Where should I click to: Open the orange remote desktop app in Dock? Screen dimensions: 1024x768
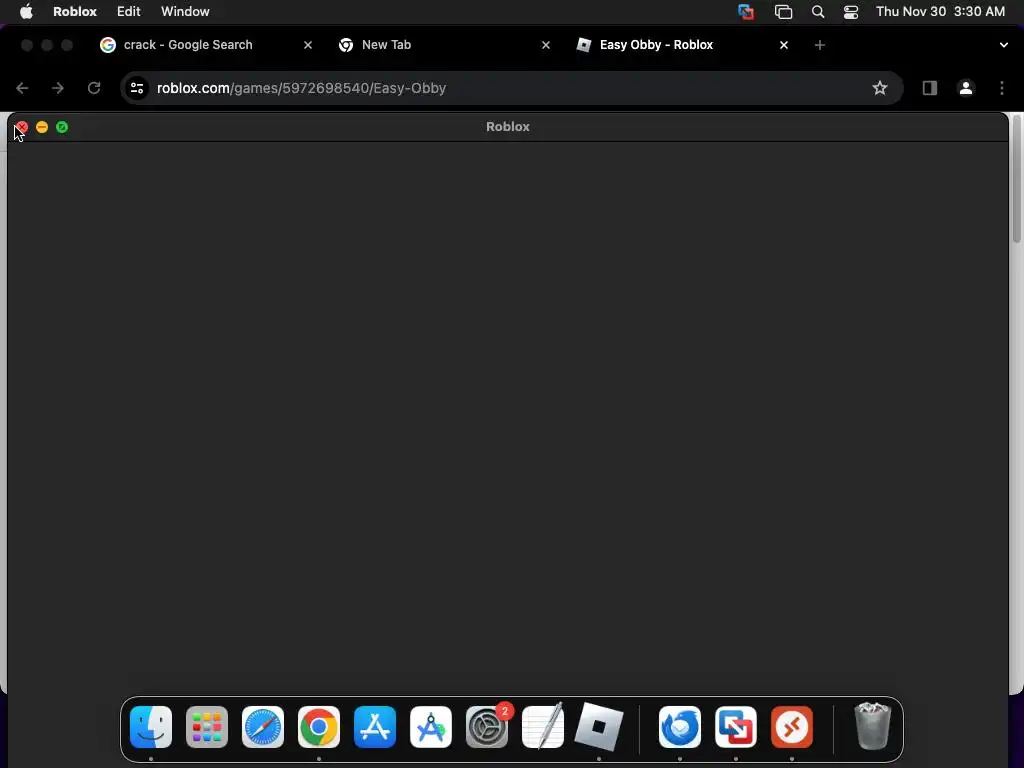tap(792, 727)
